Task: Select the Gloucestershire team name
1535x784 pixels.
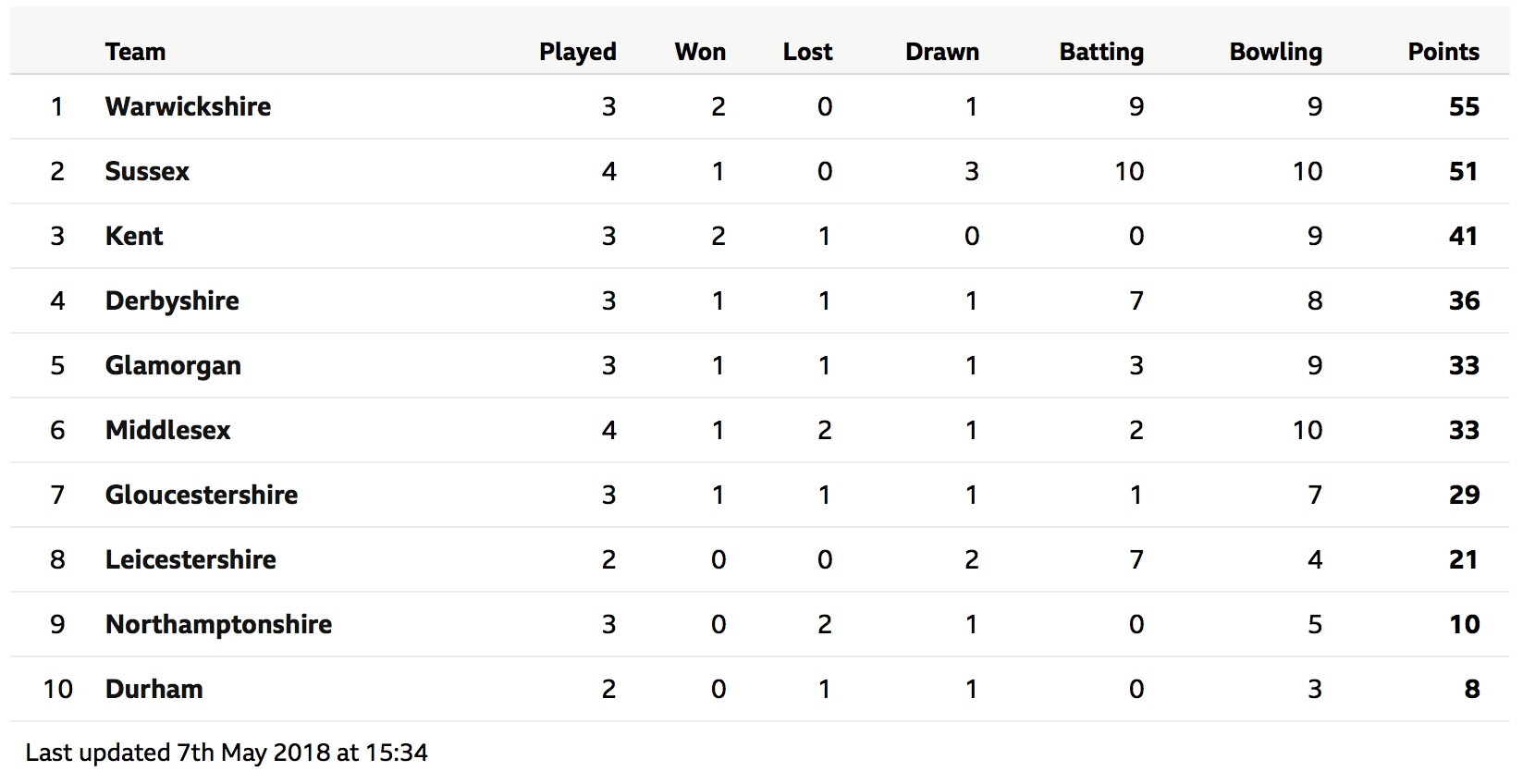Action: point(202,495)
